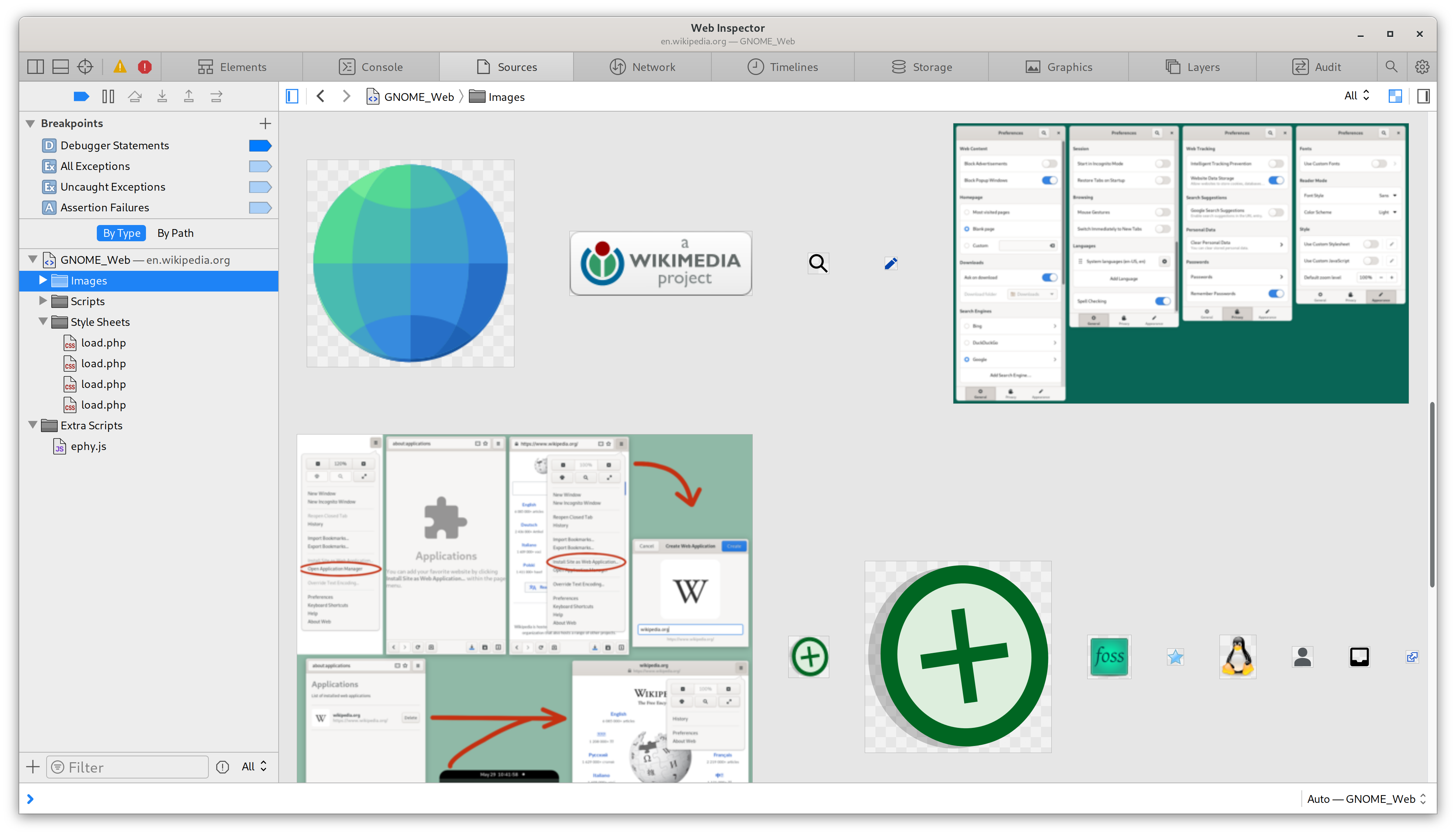
Task: Enable All Exceptions breakpoint
Action: click(260, 166)
